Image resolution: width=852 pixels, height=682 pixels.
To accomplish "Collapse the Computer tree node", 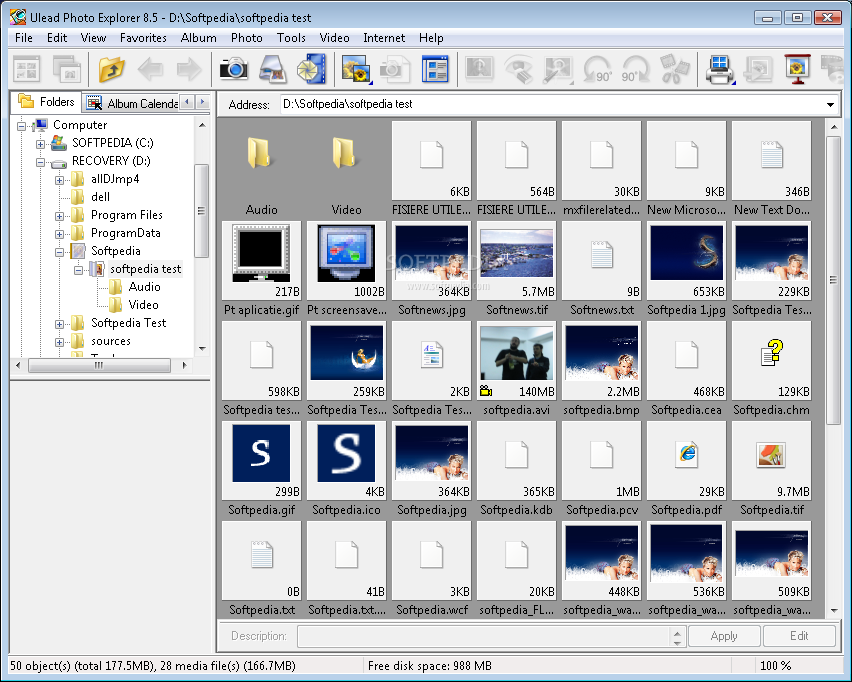I will click(x=21, y=126).
